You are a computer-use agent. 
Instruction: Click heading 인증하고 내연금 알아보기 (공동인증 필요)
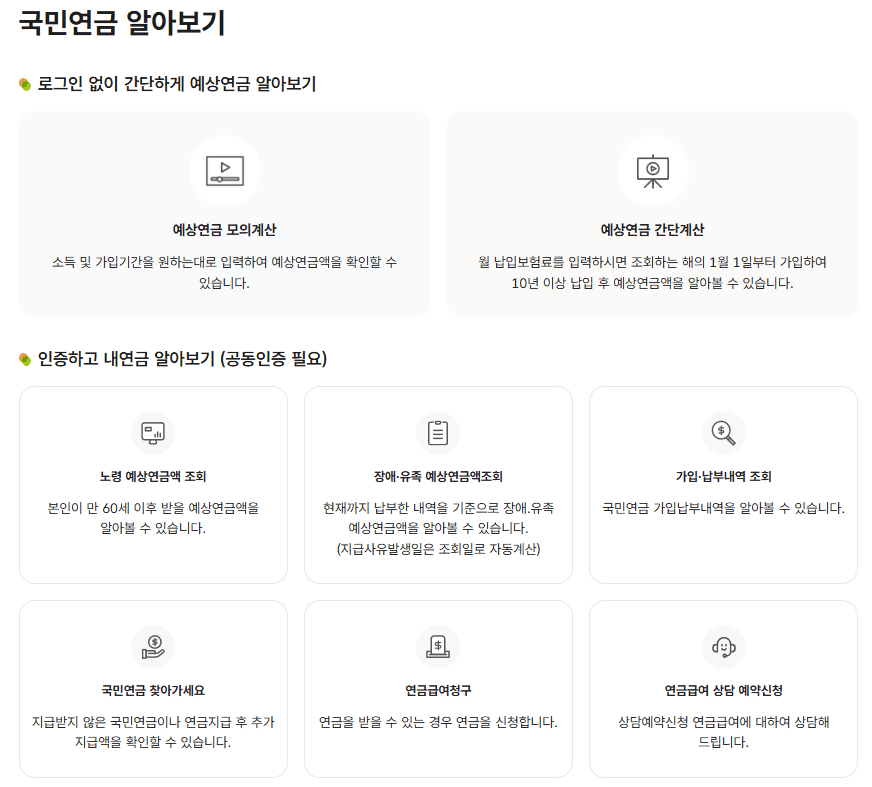pyautogui.click(x=182, y=359)
